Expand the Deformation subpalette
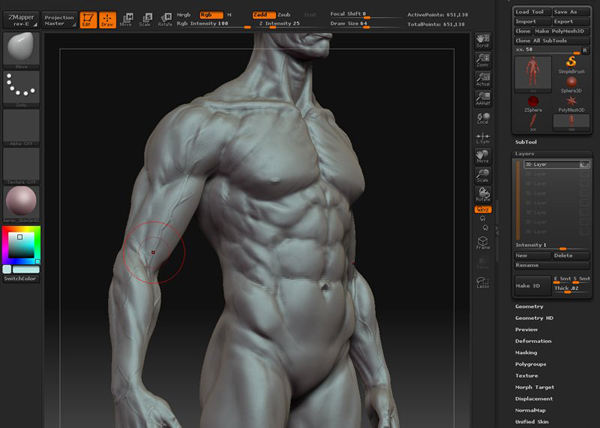Image resolution: width=600 pixels, height=428 pixels. coord(533,340)
